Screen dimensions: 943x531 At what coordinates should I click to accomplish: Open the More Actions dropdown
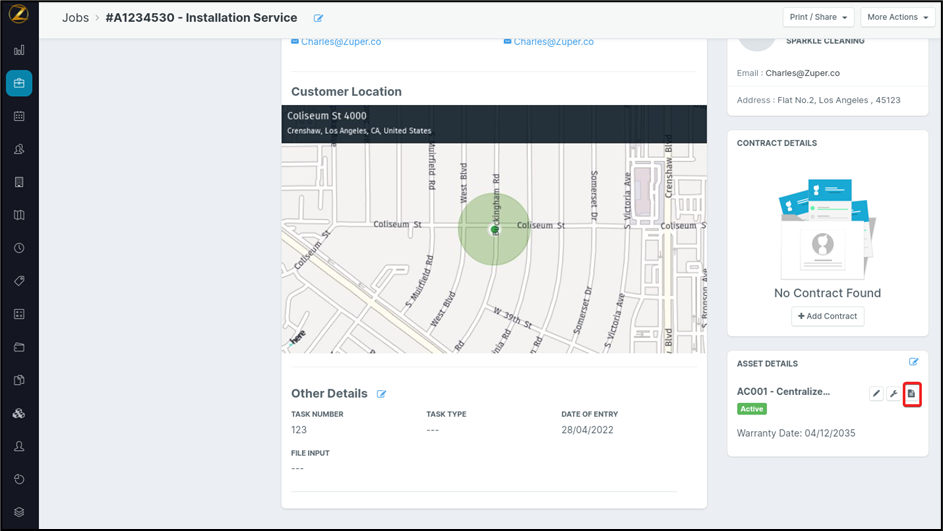(x=897, y=18)
